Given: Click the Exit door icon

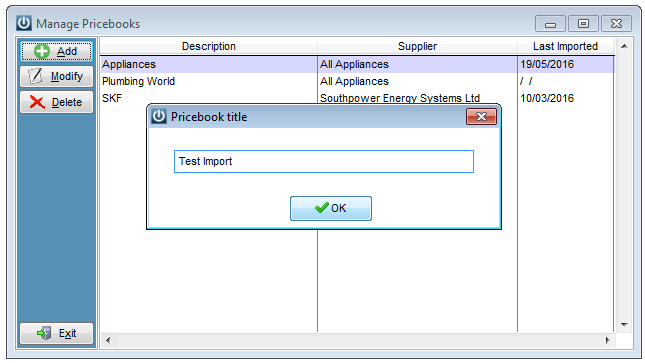Looking at the screenshot, I should pos(44,333).
